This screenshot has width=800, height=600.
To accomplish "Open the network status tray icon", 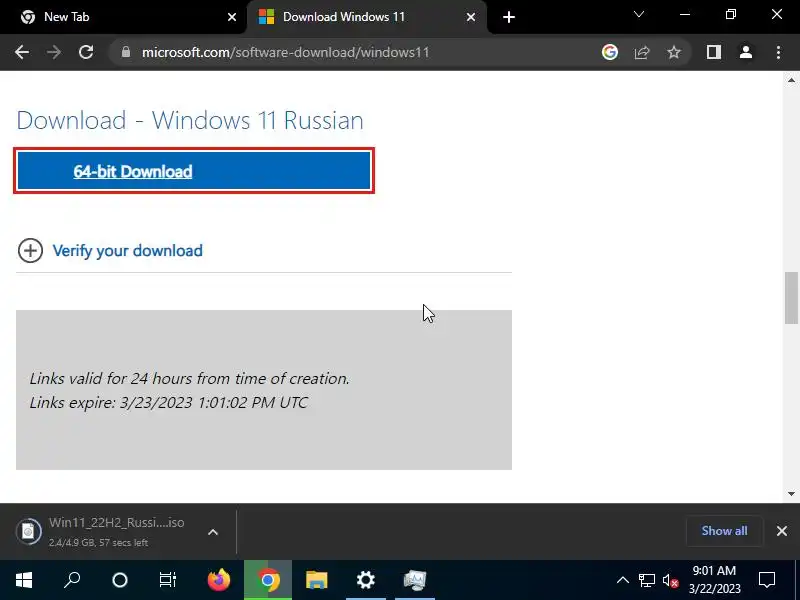I will pyautogui.click(x=646, y=580).
